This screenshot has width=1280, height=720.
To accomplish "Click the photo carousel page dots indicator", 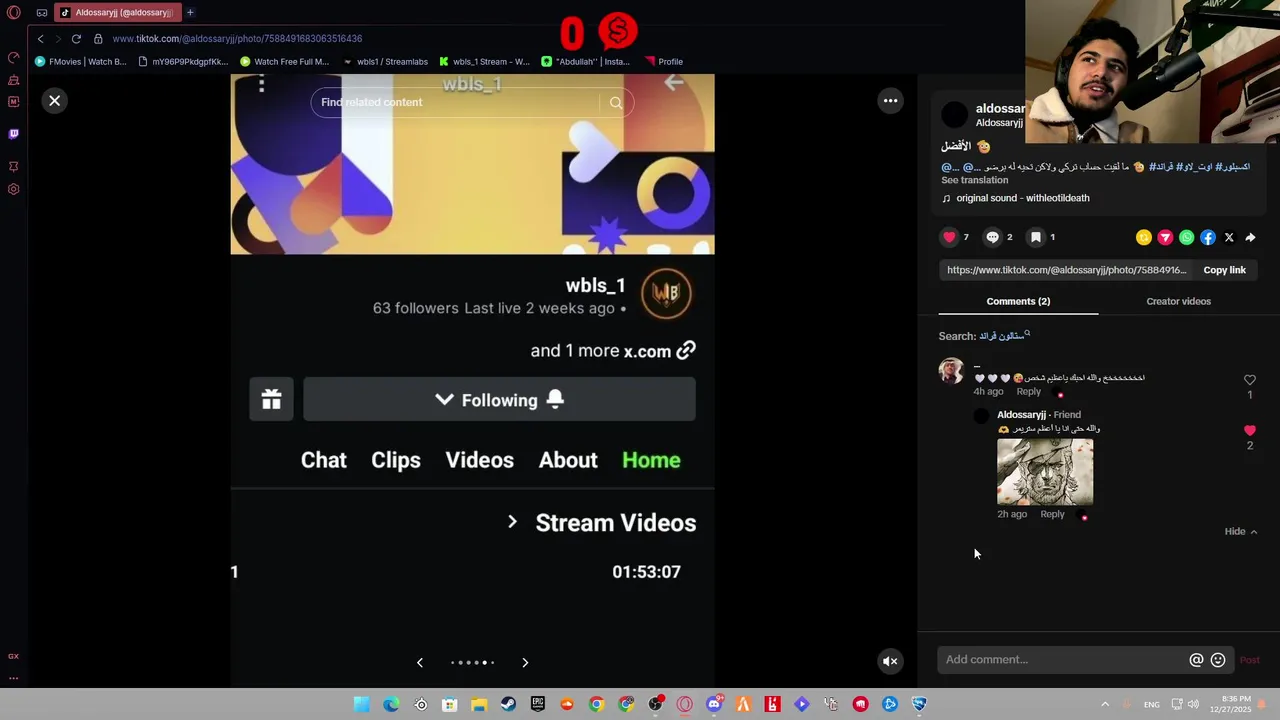I will [x=472, y=662].
